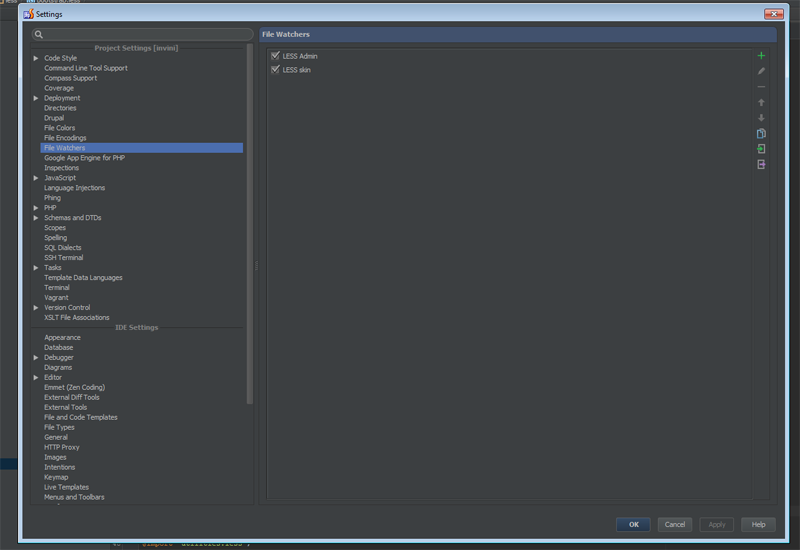Export watchers using the purple export icon

pyautogui.click(x=761, y=164)
